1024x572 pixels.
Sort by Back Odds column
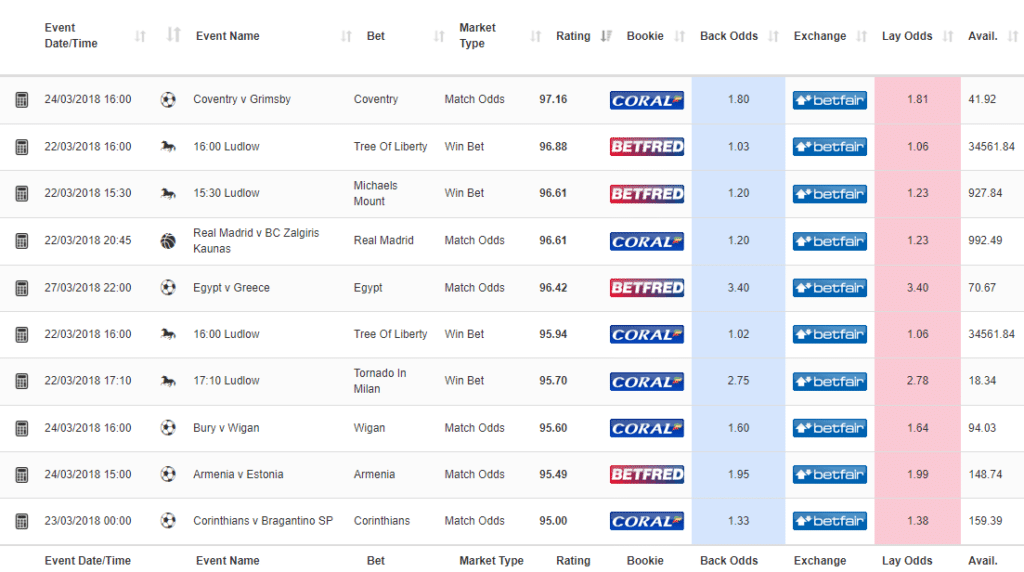[x=773, y=36]
